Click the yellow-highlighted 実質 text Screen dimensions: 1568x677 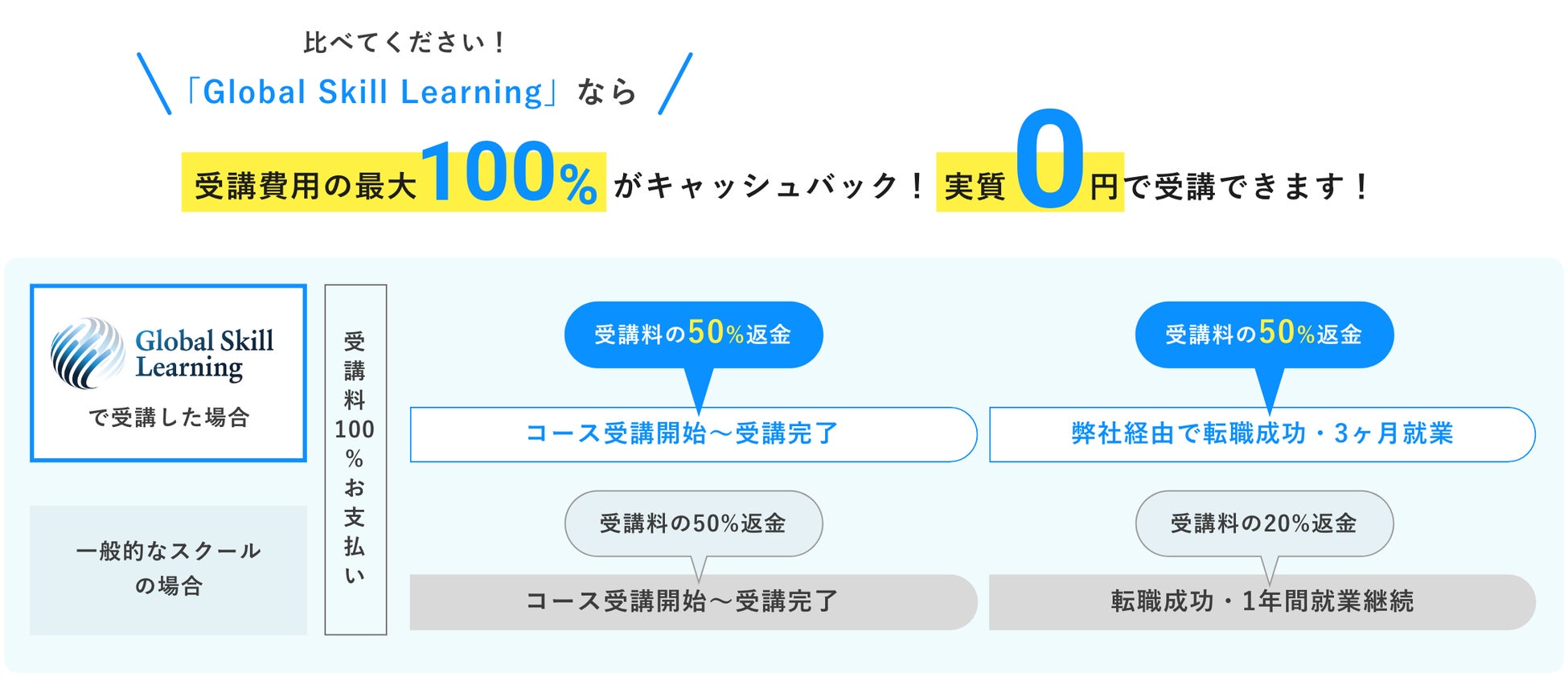975,187
